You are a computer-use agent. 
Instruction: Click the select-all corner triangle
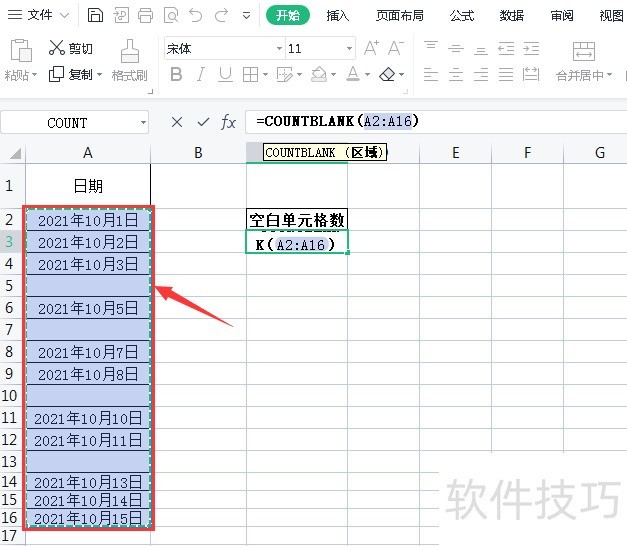pos(14,153)
